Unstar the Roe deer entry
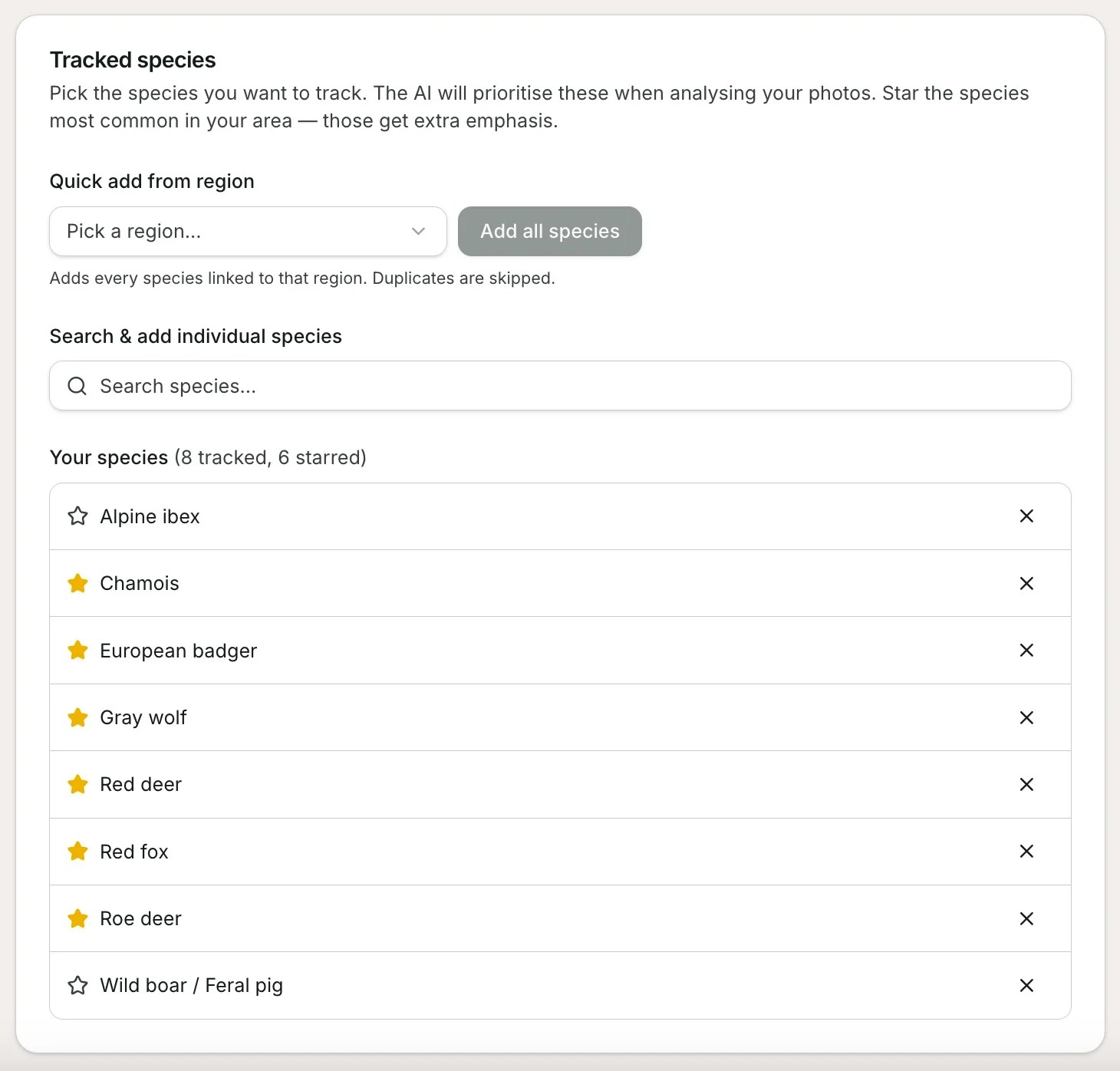This screenshot has width=1120, height=1071. click(x=77, y=918)
